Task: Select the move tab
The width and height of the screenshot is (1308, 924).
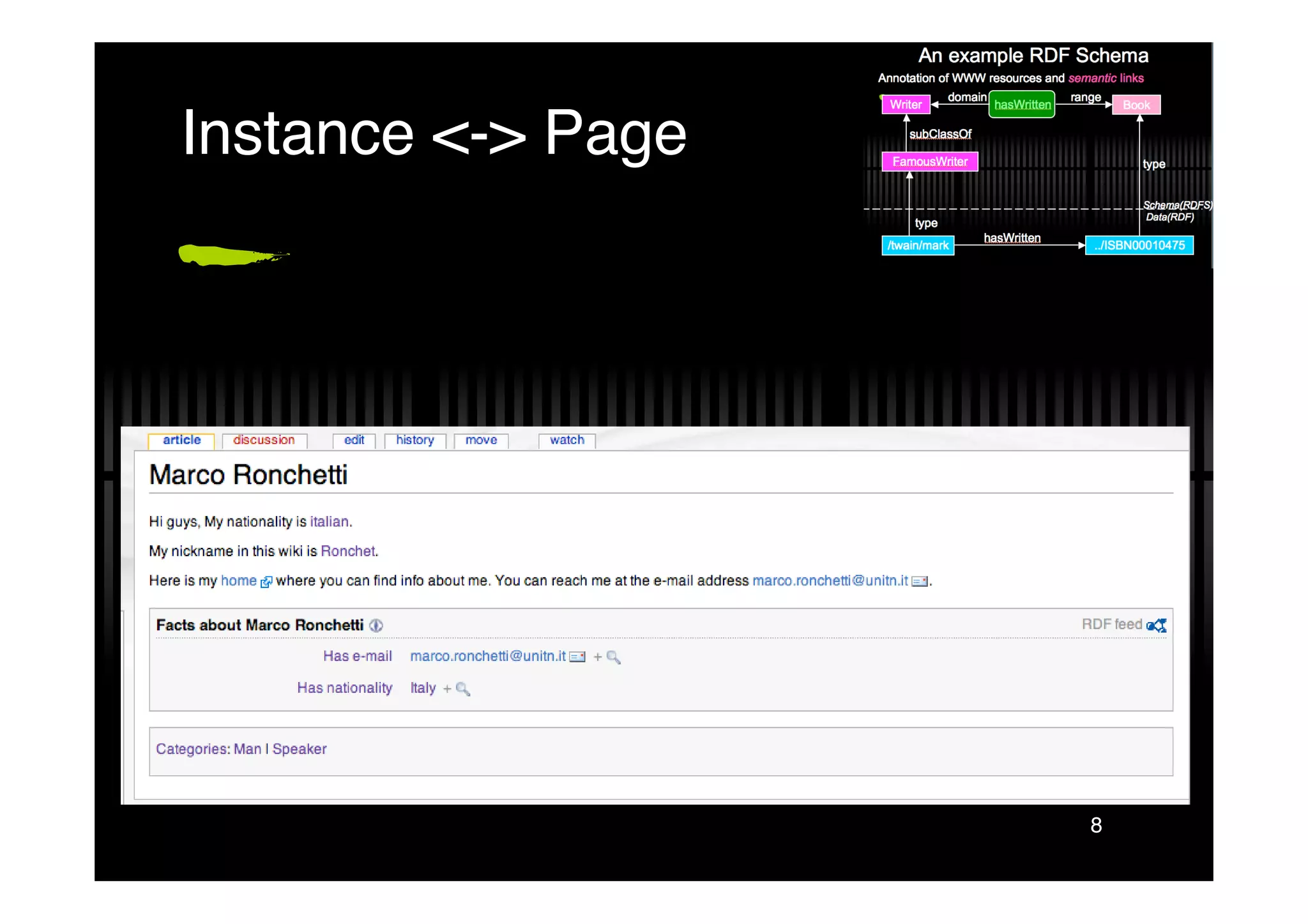Action: tap(481, 440)
